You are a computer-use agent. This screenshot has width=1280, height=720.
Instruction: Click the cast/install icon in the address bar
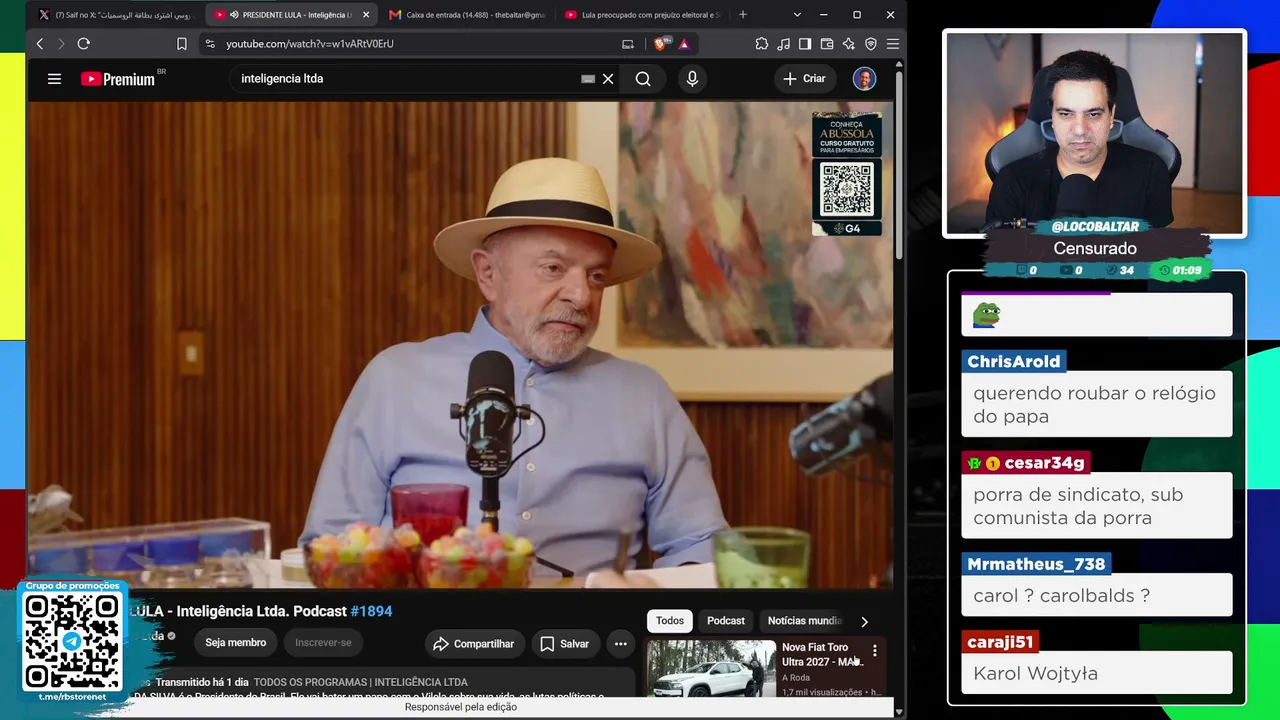[628, 44]
